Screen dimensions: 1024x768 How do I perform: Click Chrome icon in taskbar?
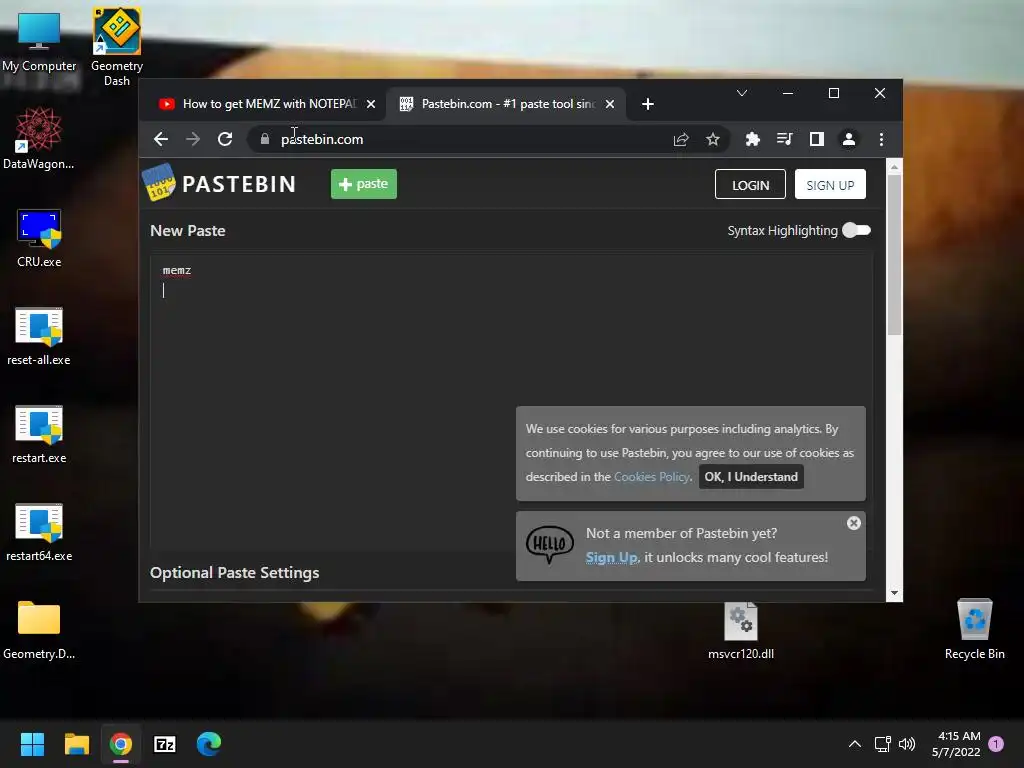coord(121,744)
